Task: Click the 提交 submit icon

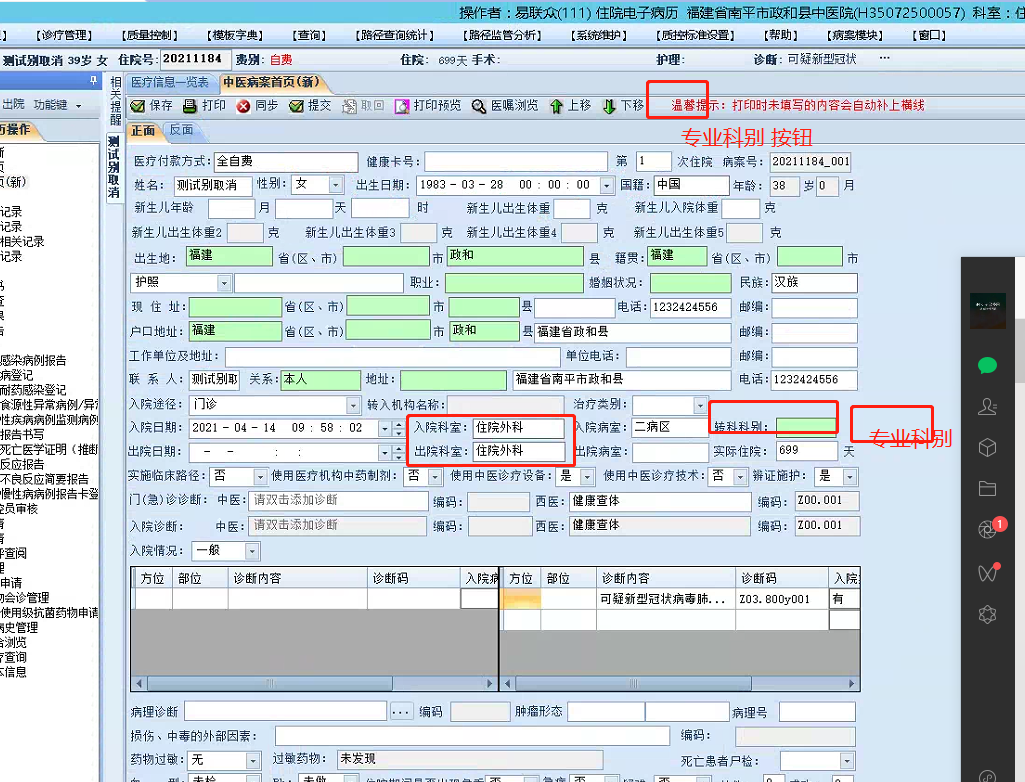Action: tap(296, 106)
